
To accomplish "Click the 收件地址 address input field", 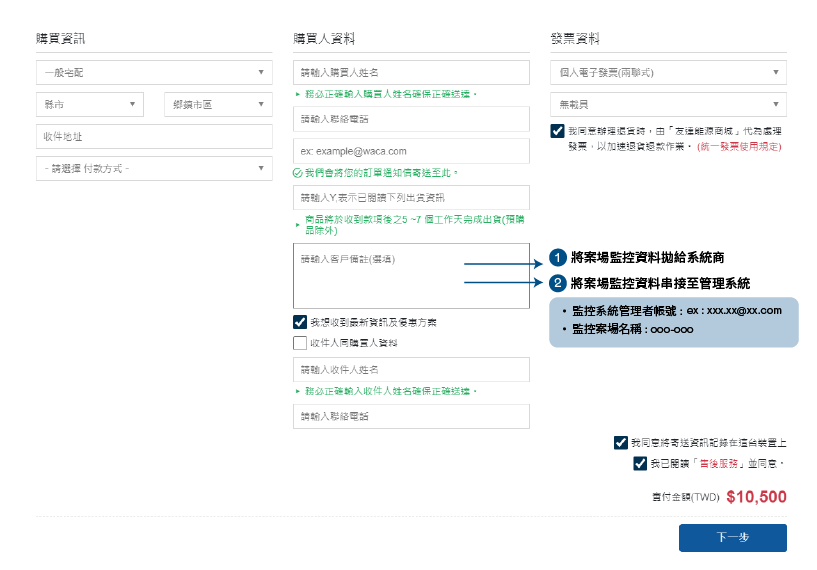I will [x=154, y=136].
